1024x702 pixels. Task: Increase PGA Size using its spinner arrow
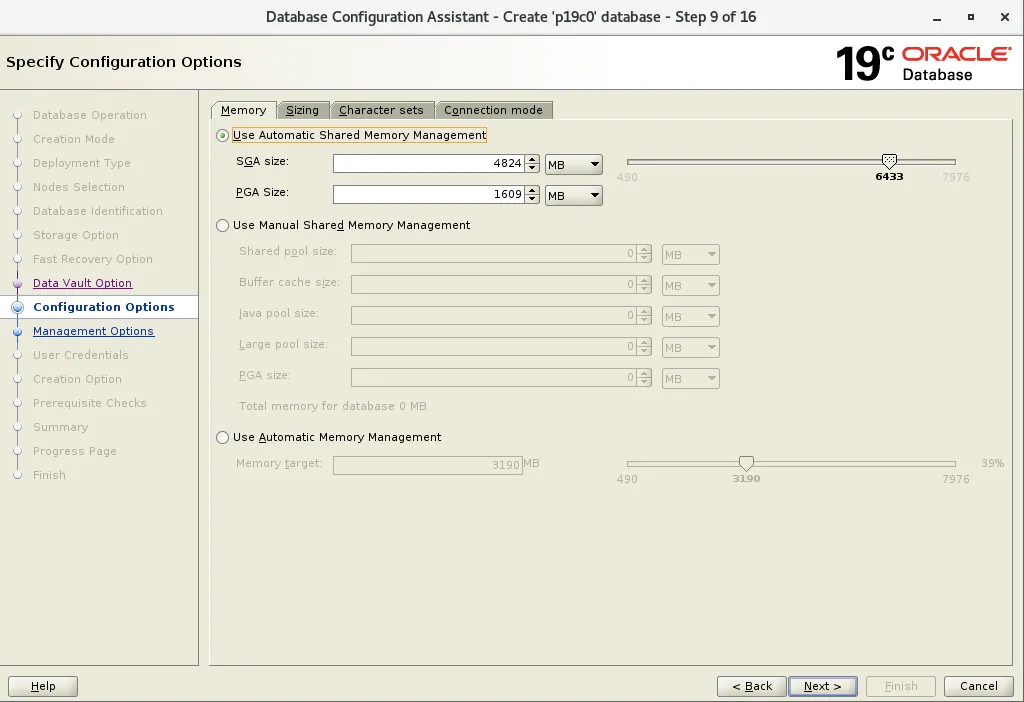(x=533, y=190)
